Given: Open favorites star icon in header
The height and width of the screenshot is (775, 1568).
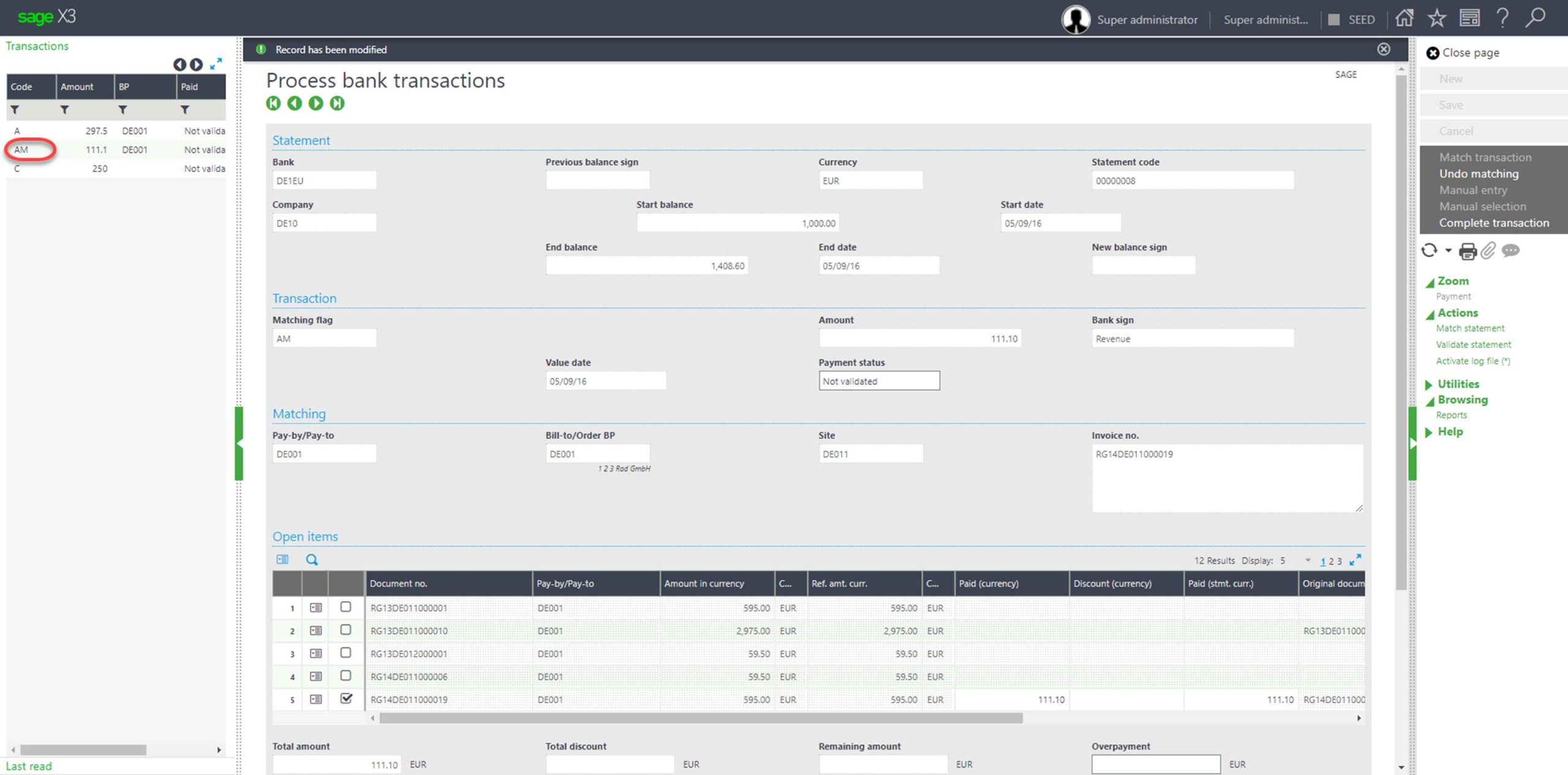Looking at the screenshot, I should pyautogui.click(x=1436, y=18).
